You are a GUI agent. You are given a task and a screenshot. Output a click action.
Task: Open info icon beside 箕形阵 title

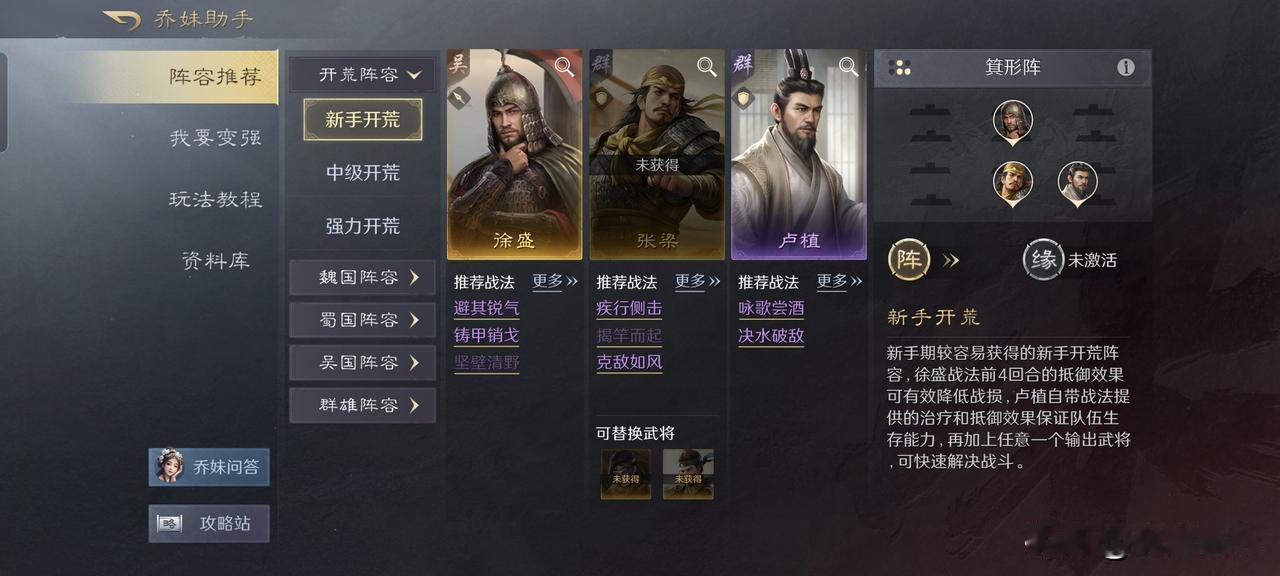(1126, 67)
